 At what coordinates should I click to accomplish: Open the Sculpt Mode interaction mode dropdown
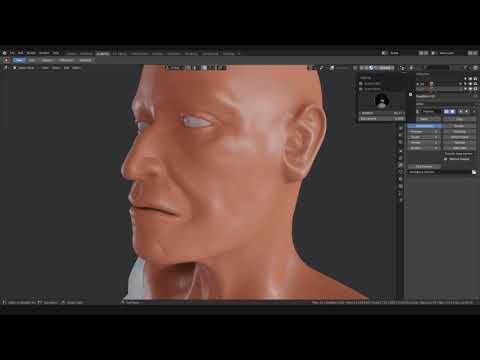pos(26,68)
